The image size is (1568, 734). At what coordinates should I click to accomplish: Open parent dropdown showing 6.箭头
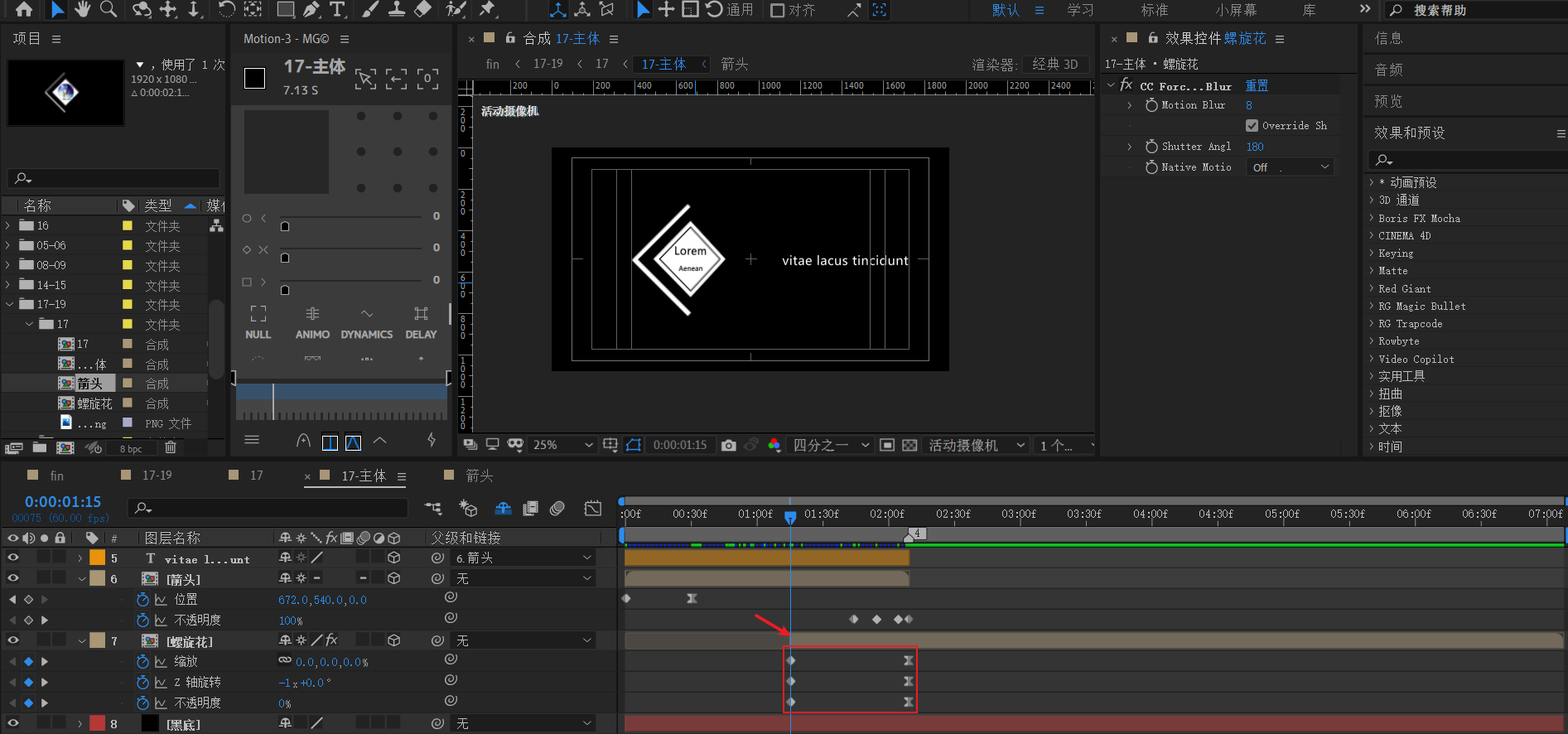(523, 558)
